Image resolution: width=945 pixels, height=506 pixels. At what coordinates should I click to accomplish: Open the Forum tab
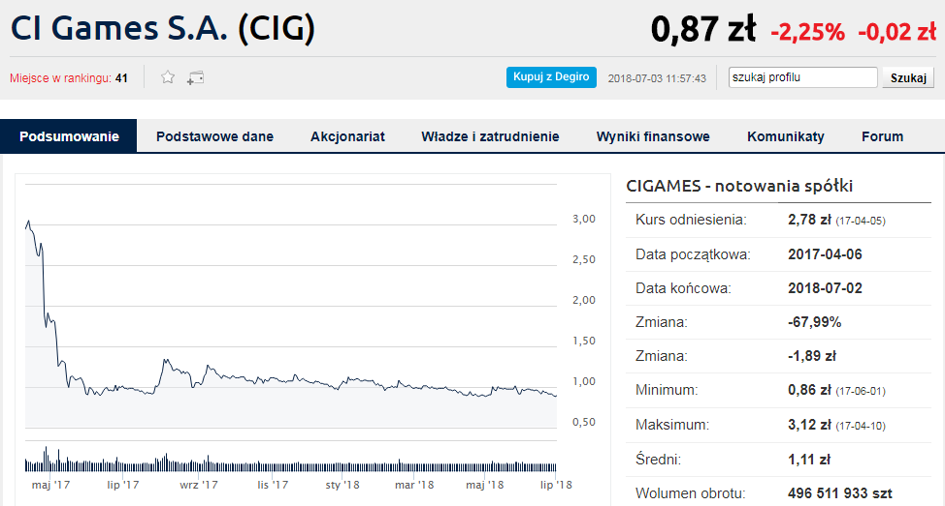click(x=882, y=137)
